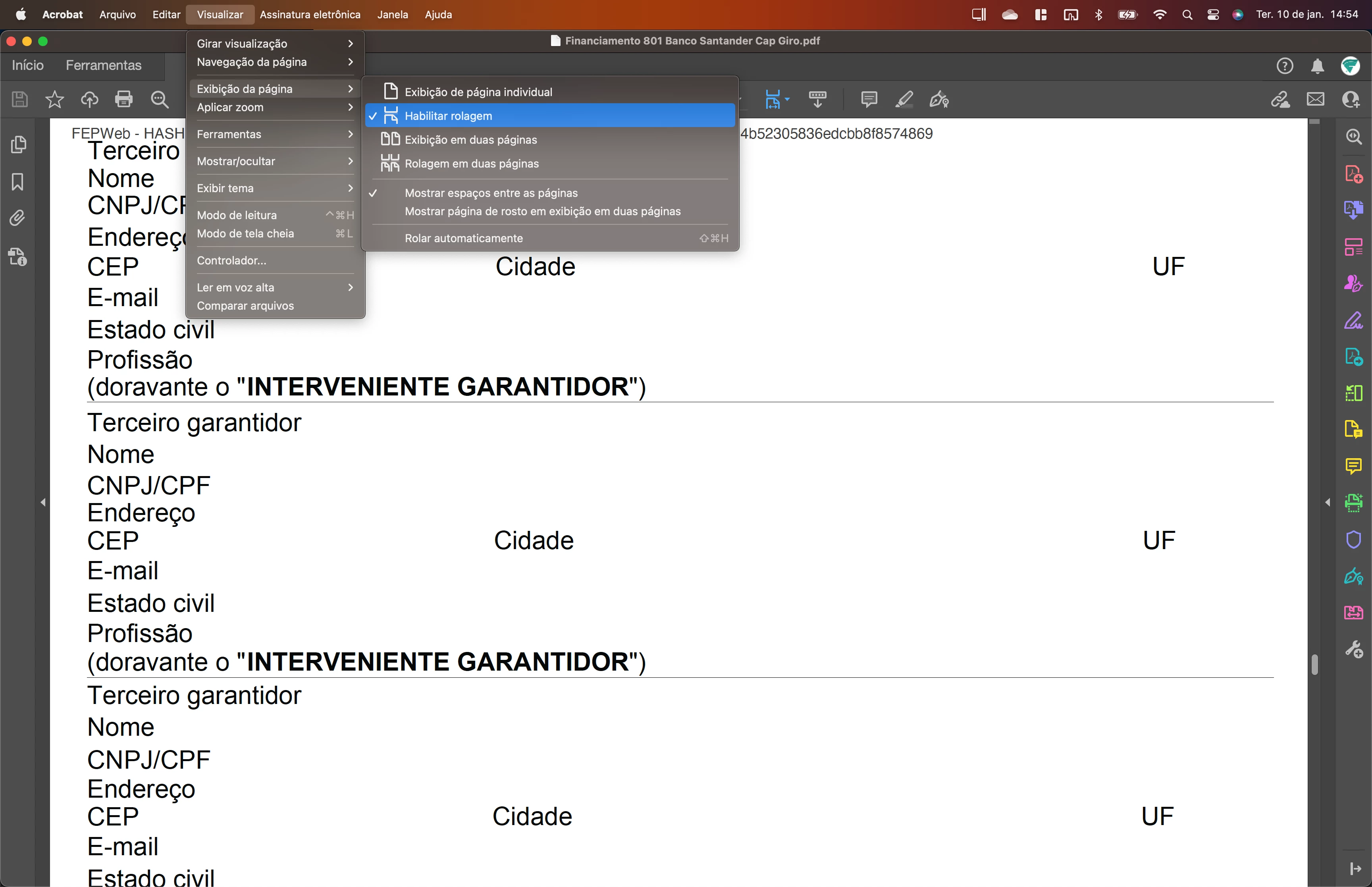Click the upload to cloud icon
Screen dimensions: 1372x887
click(89, 99)
